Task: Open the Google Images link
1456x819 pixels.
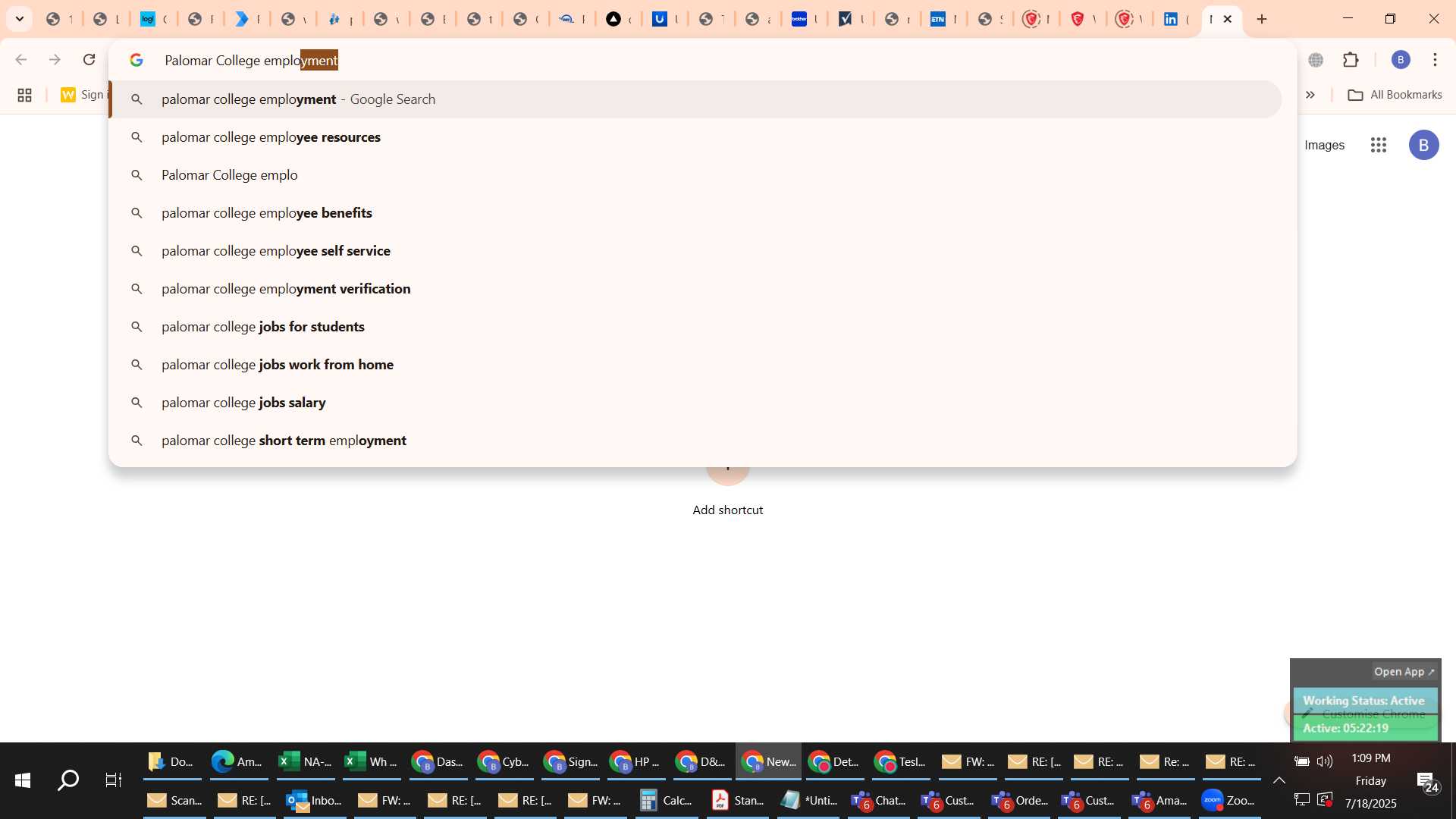Action: [x=1324, y=145]
